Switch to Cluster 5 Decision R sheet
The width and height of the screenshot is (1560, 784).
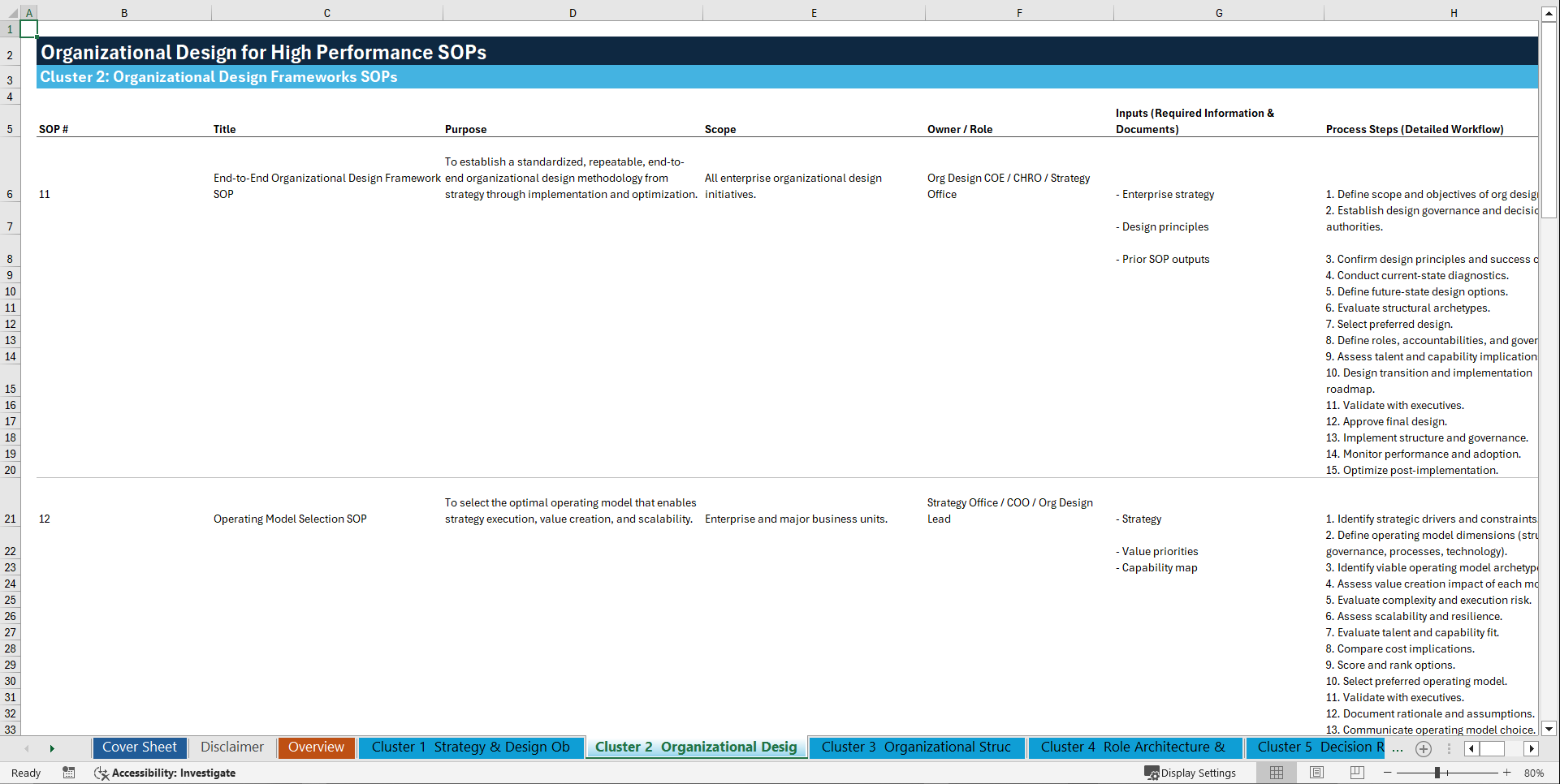(x=1316, y=747)
